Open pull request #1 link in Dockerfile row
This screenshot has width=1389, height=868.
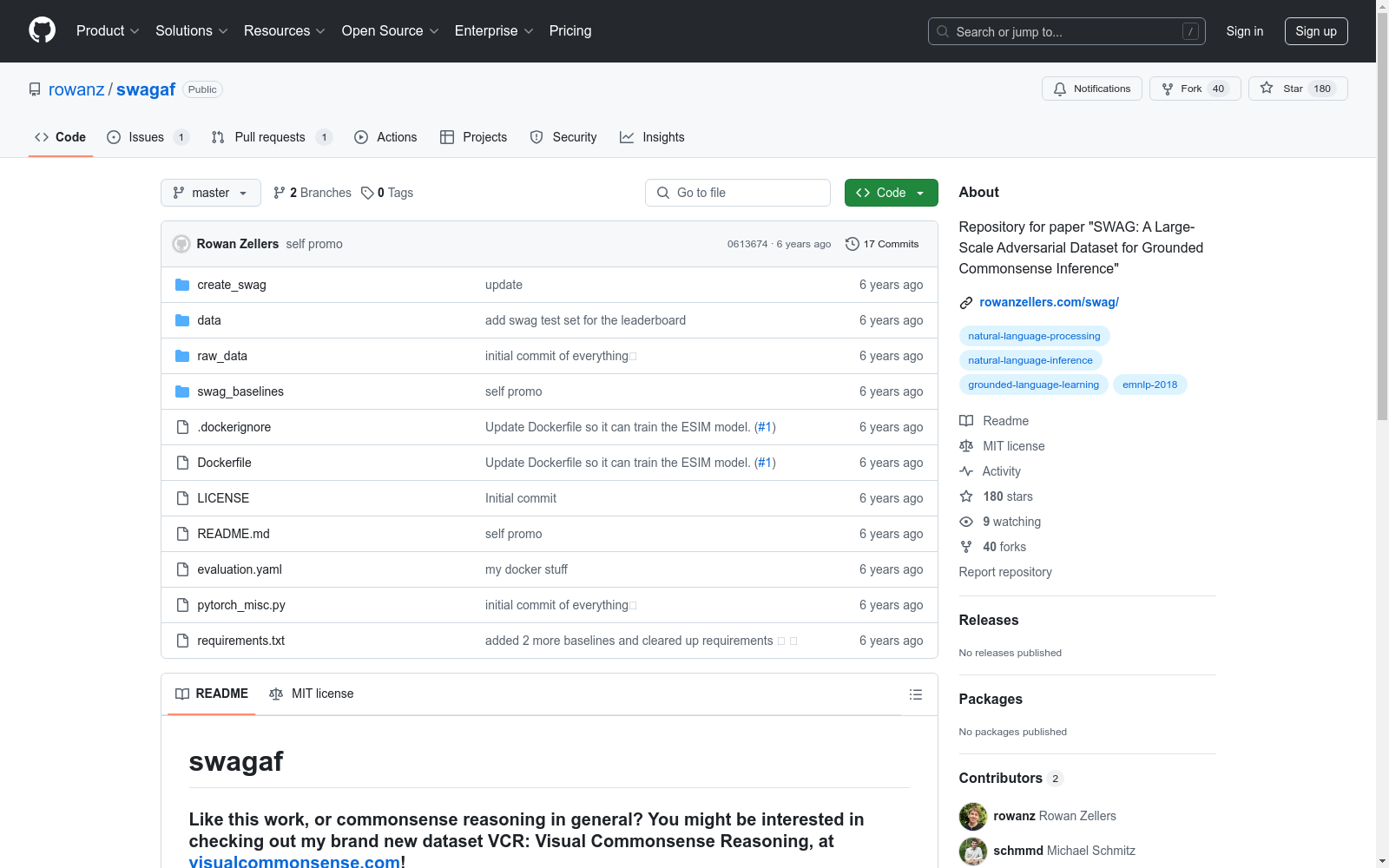click(x=765, y=463)
